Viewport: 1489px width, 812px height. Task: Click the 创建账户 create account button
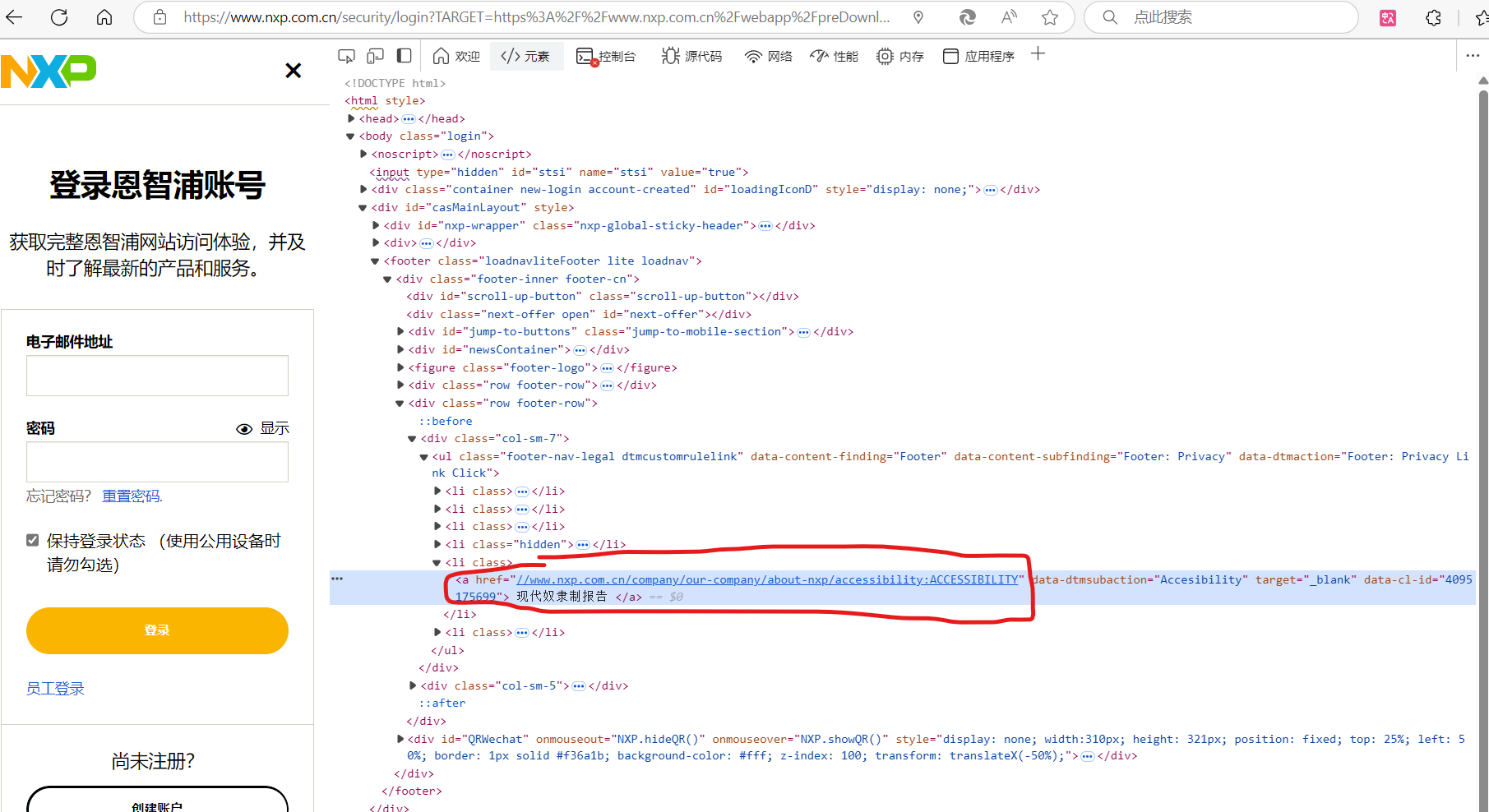click(157, 800)
